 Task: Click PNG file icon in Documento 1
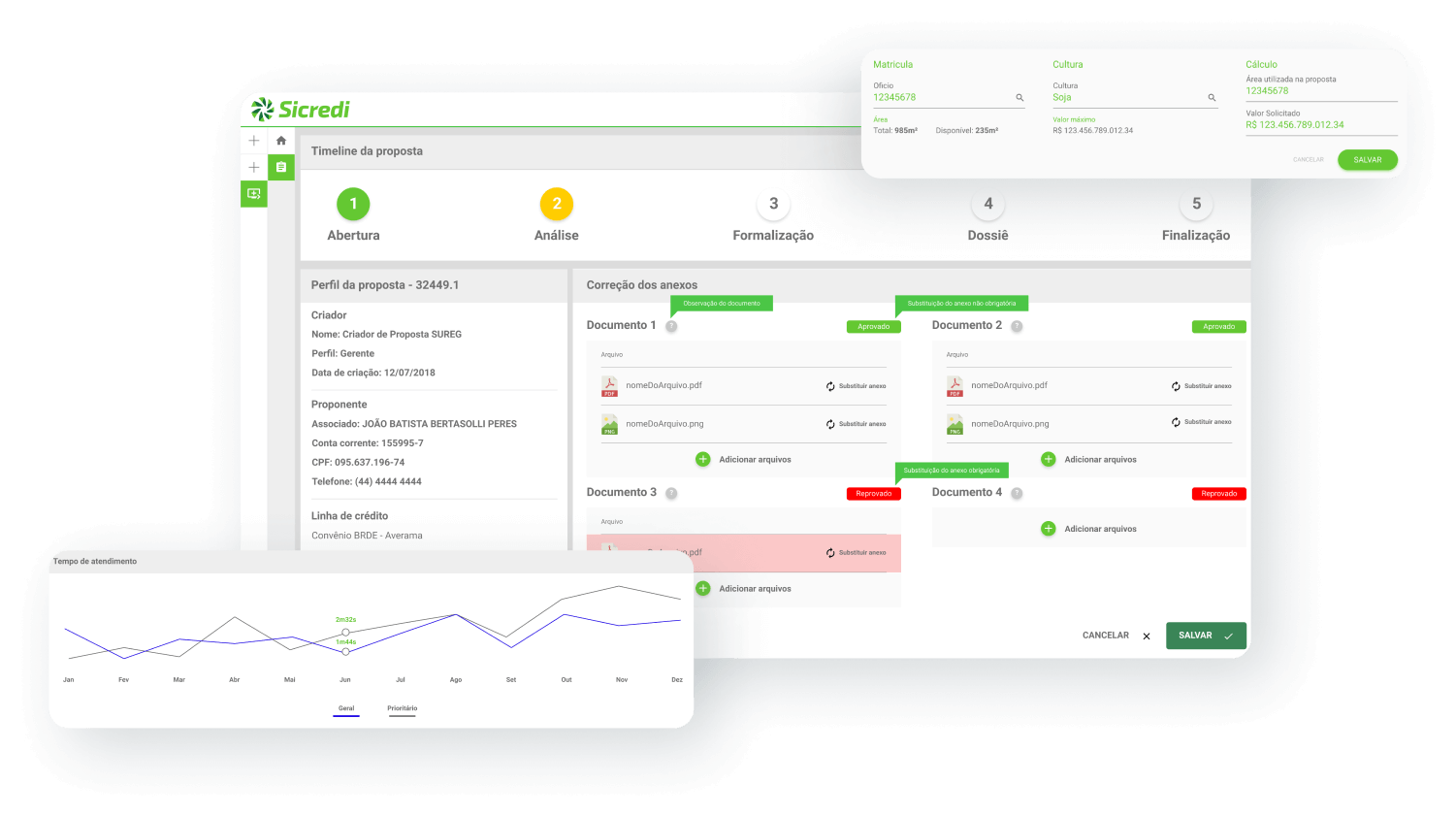[x=609, y=424]
